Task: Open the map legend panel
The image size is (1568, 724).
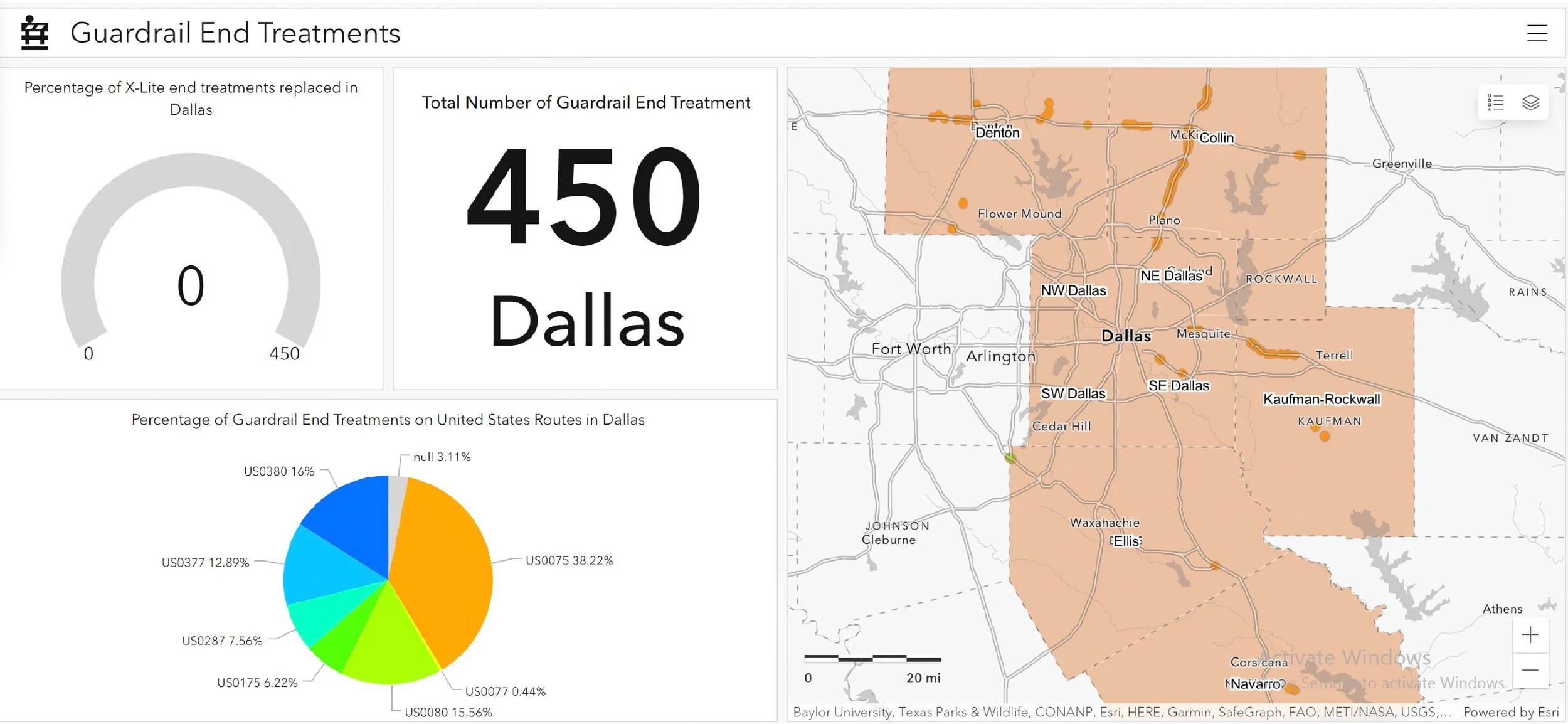Action: (x=1496, y=102)
